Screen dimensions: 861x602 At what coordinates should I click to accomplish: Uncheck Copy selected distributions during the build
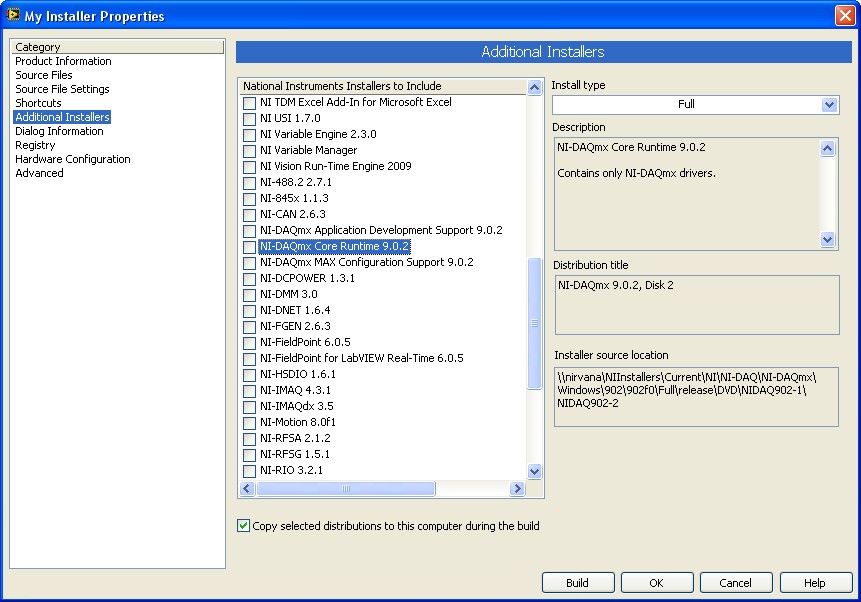tap(243, 526)
